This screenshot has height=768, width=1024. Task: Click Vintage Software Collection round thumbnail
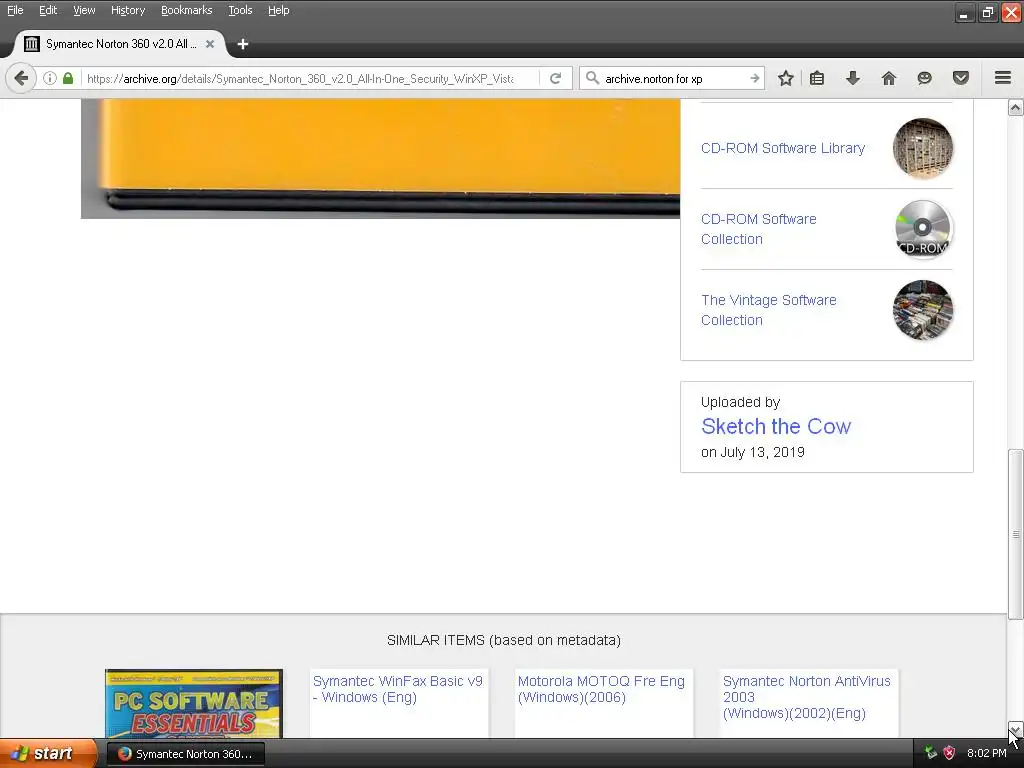tap(922, 310)
